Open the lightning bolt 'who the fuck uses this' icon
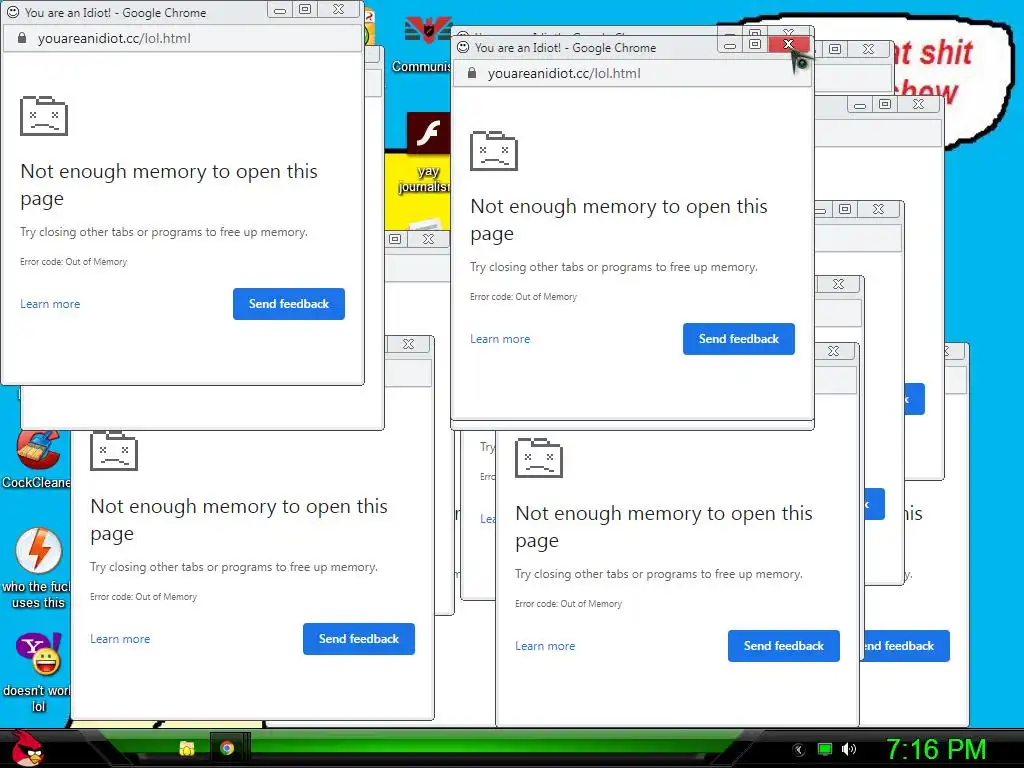 point(38,568)
